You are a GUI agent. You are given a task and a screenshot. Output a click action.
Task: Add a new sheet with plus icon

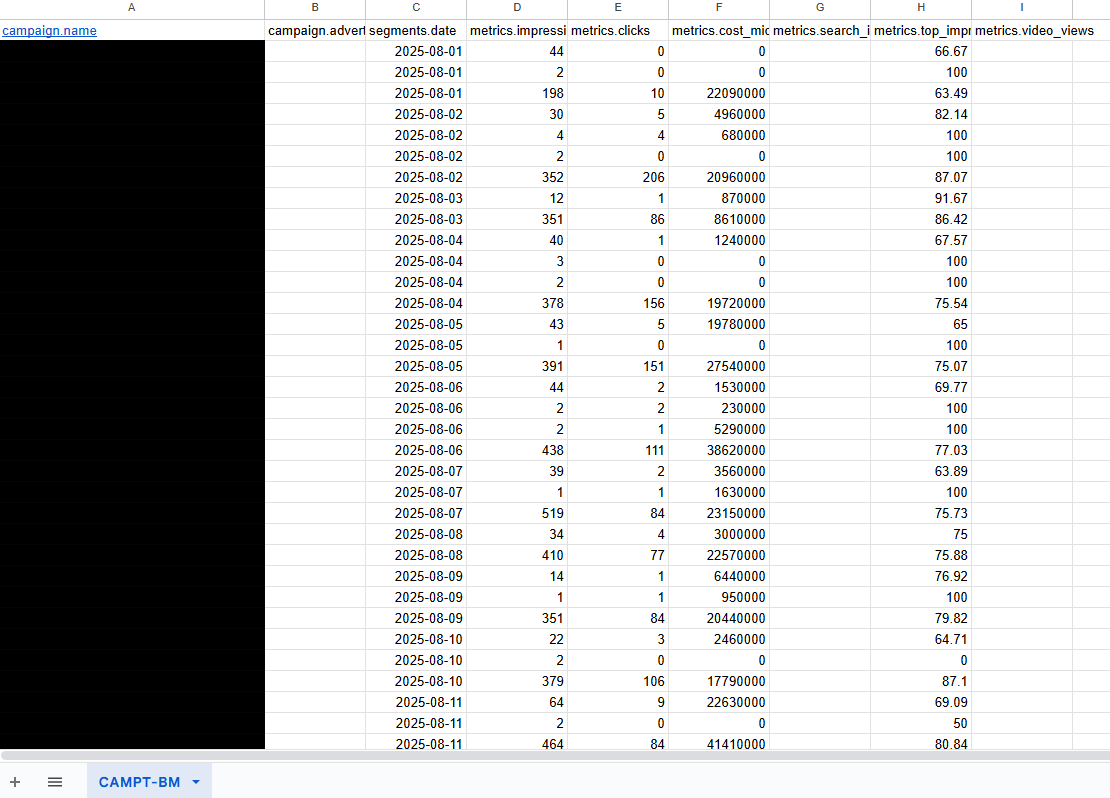coord(15,782)
